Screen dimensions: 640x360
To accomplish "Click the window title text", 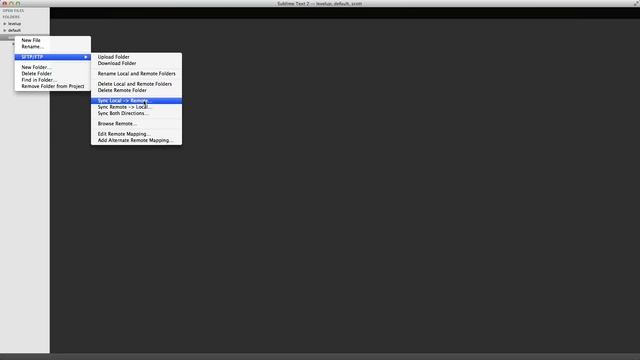I will 320,4.
